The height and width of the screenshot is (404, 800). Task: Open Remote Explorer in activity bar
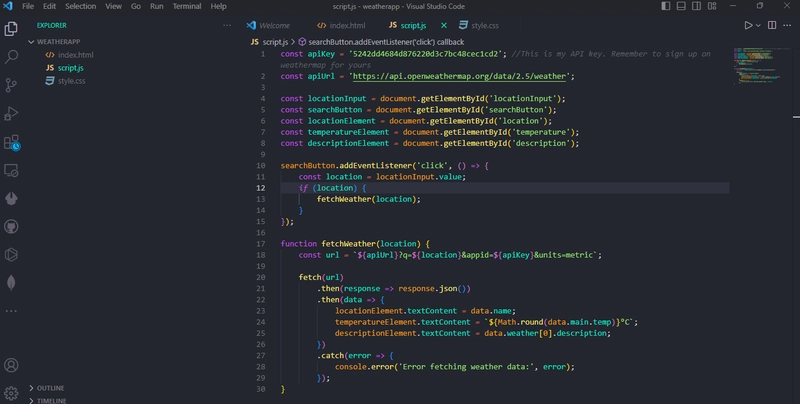point(11,170)
